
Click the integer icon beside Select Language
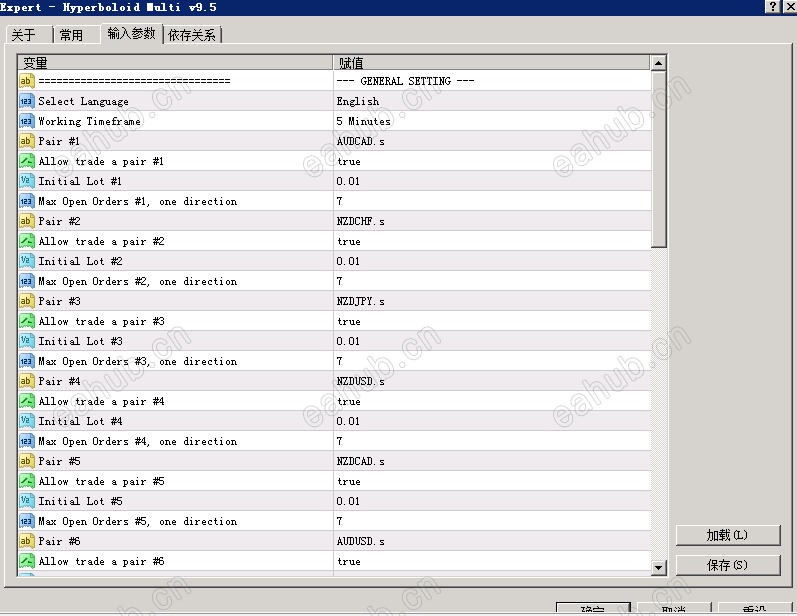[26, 101]
